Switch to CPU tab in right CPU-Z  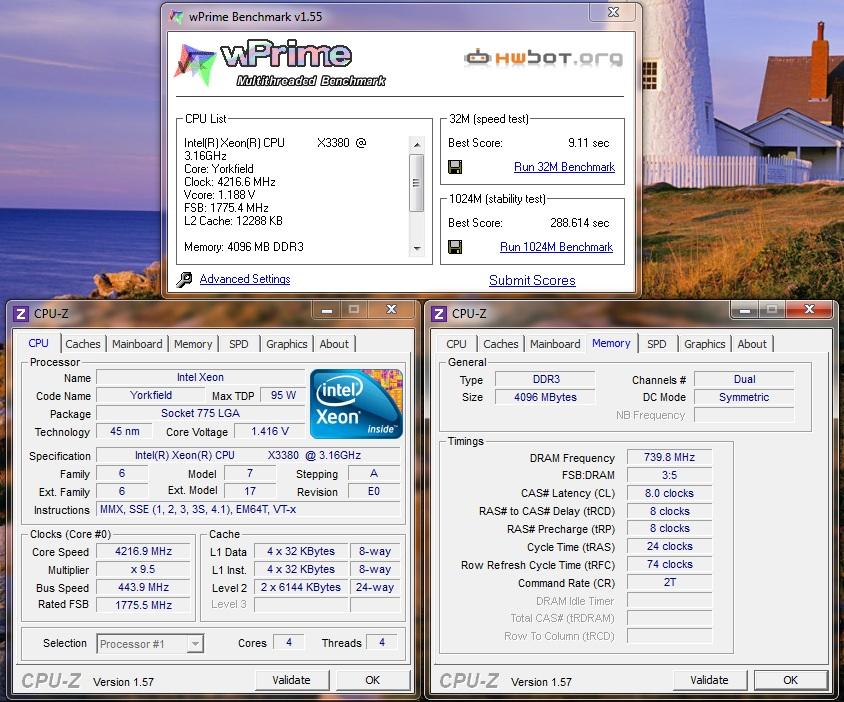[456, 344]
